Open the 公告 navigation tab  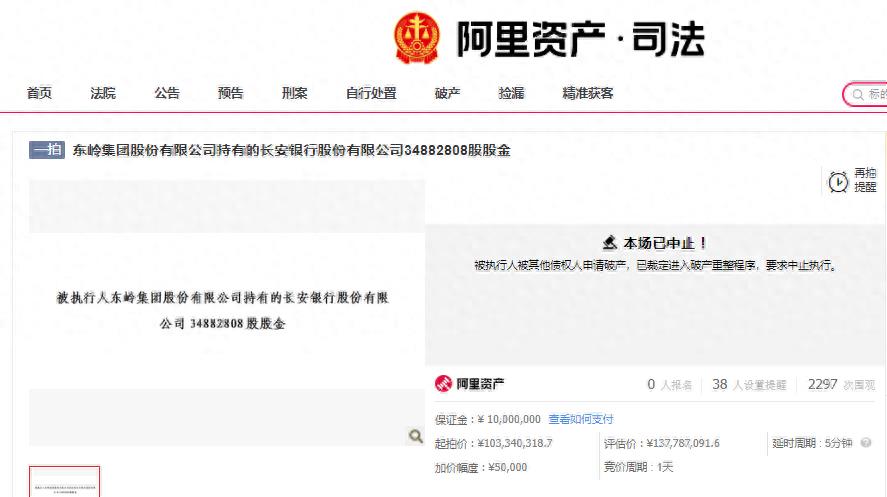click(x=167, y=93)
